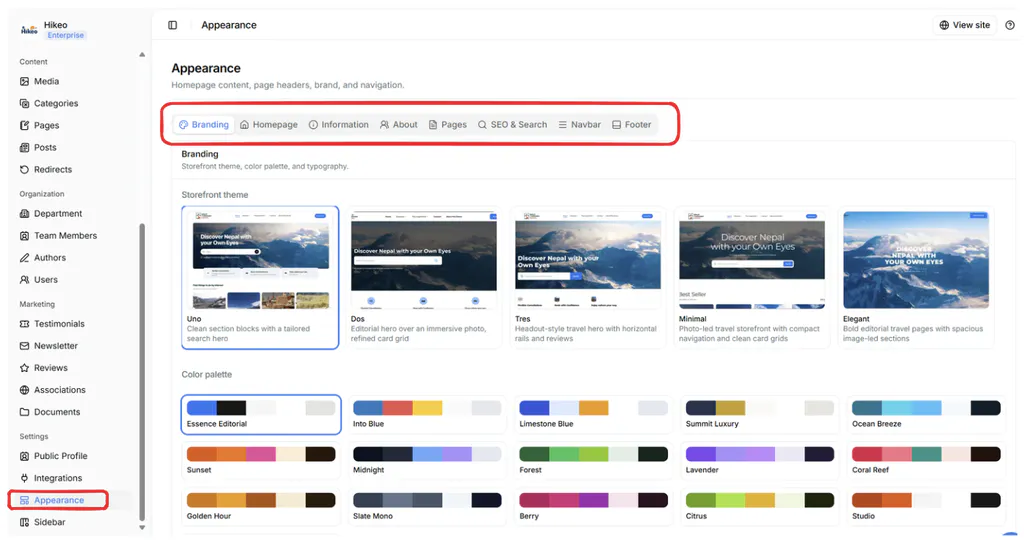This screenshot has height=542, width=1024.
Task: Choose the Lavender color palette
Action: click(x=760, y=460)
